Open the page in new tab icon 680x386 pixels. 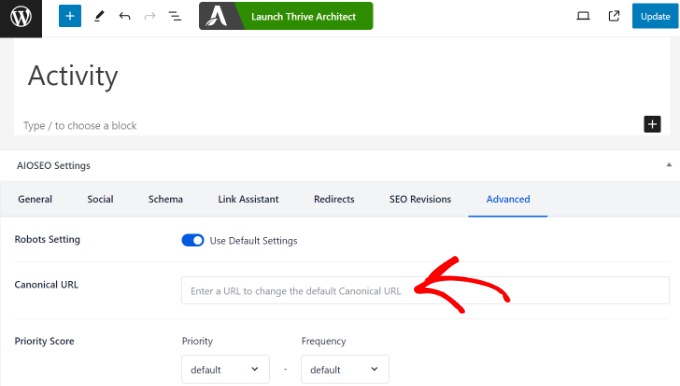(x=614, y=16)
